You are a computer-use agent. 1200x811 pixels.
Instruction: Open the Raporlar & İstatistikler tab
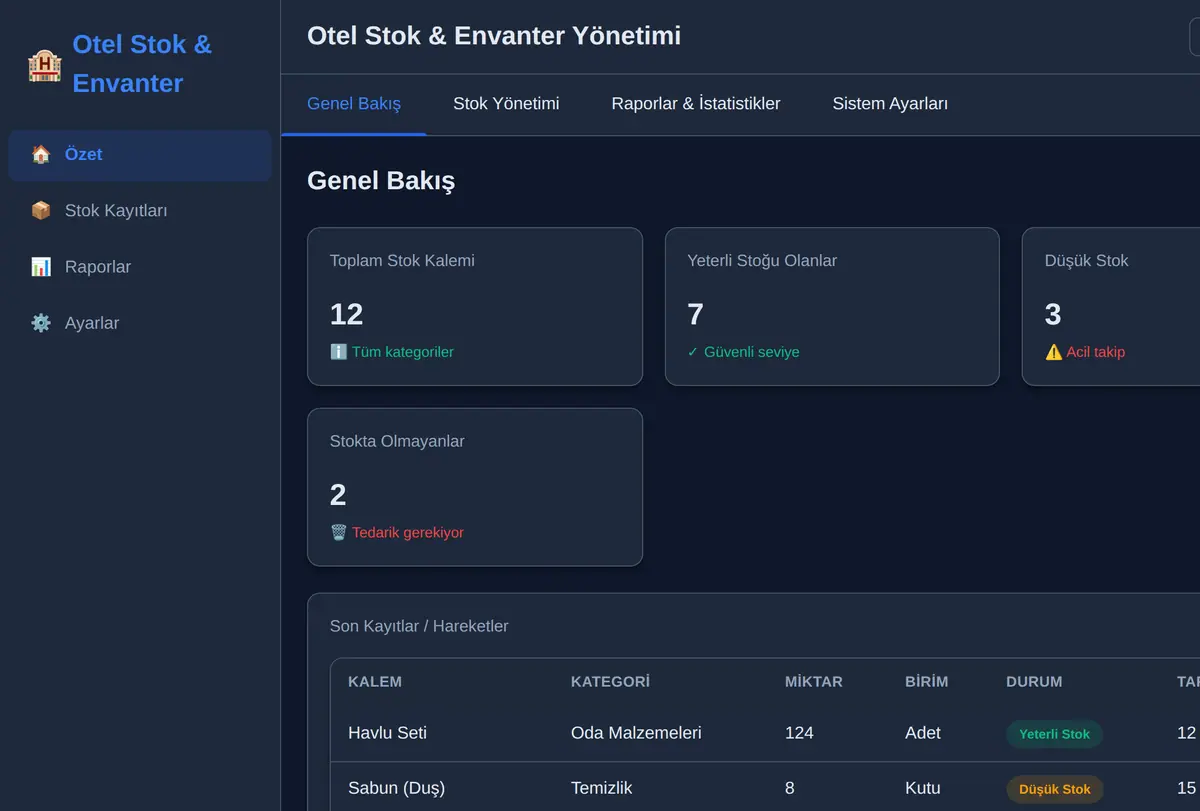point(696,104)
